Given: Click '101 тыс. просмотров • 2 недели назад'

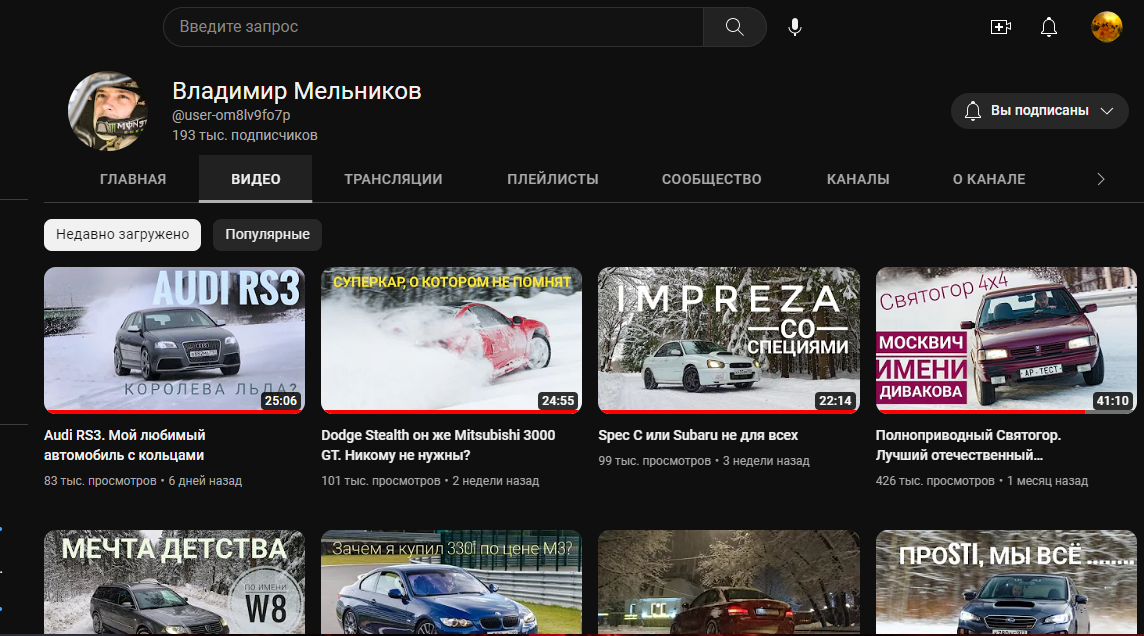Looking at the screenshot, I should [x=430, y=481].
